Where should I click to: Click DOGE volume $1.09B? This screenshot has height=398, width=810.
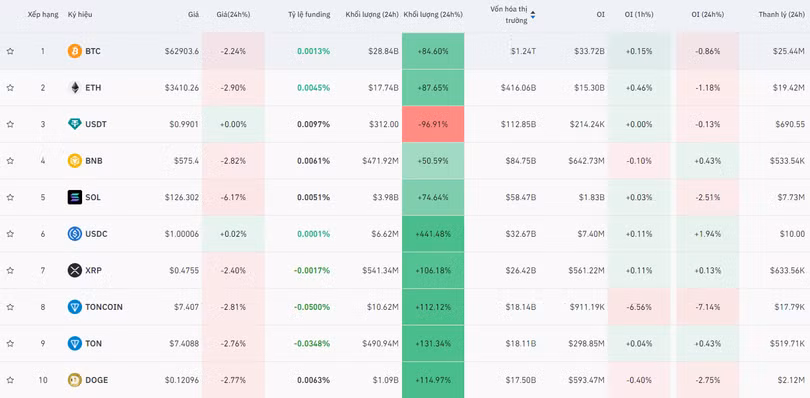[385, 380]
